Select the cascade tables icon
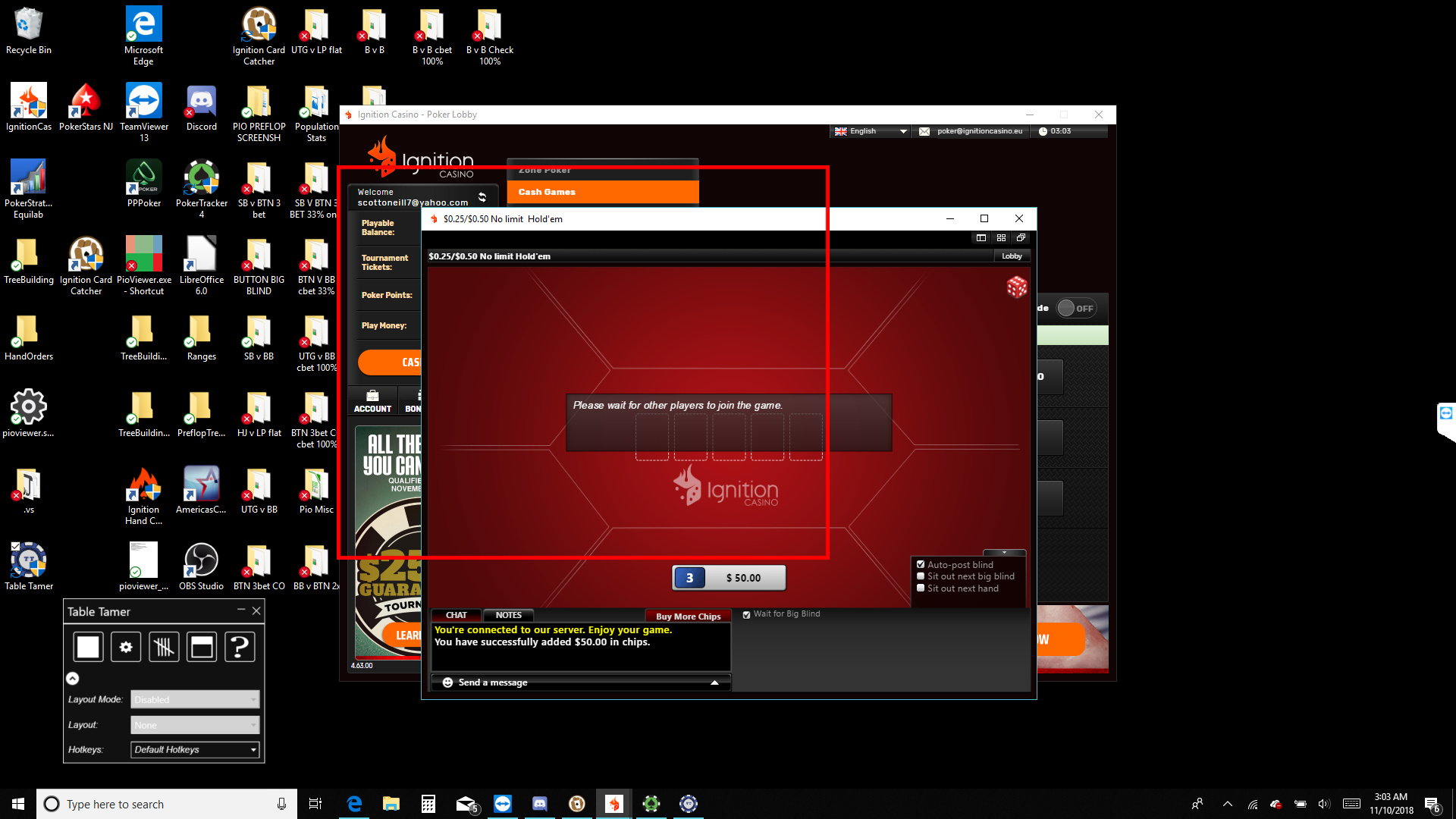This screenshot has width=1456, height=819. pos(1021,238)
